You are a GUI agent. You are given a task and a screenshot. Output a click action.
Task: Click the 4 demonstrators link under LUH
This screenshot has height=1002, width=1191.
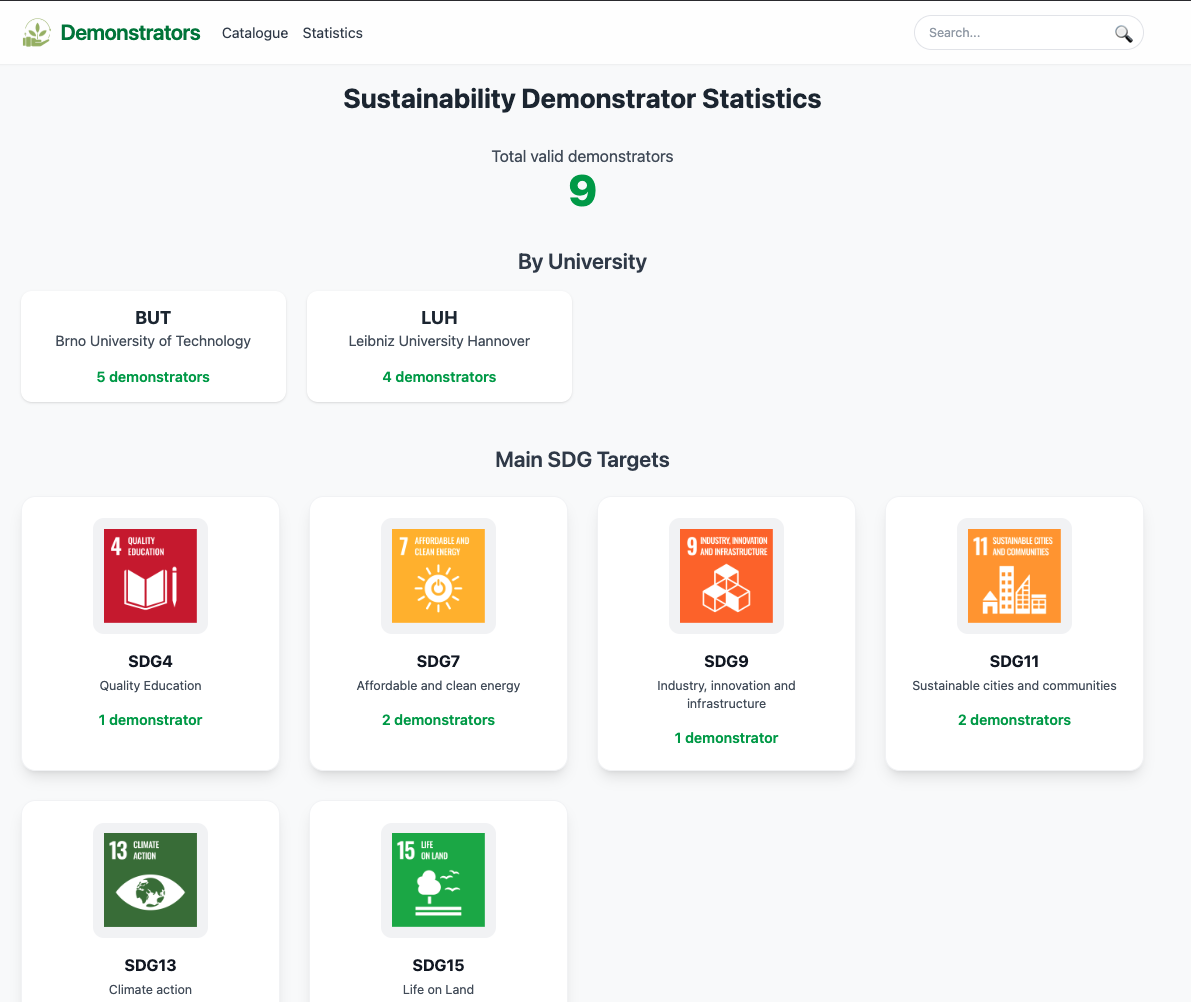(x=439, y=377)
